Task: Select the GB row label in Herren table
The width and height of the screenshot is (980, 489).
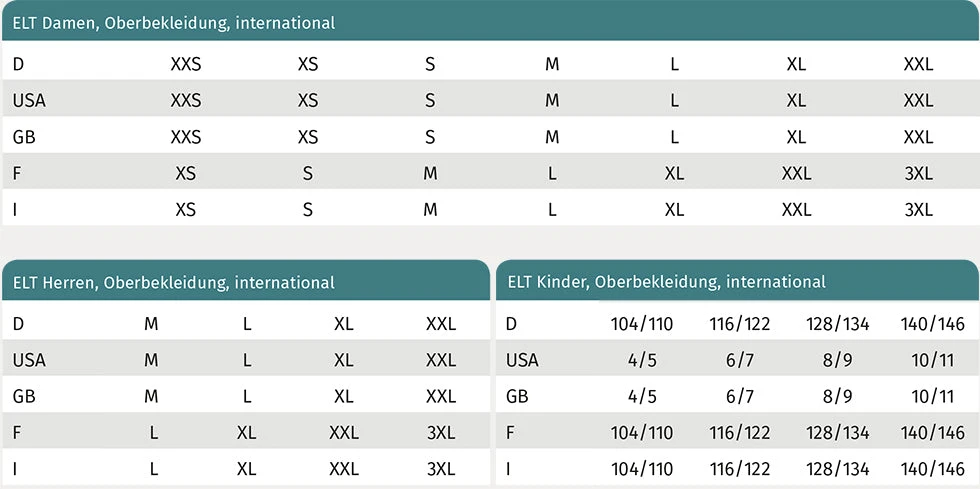Action: 24,396
